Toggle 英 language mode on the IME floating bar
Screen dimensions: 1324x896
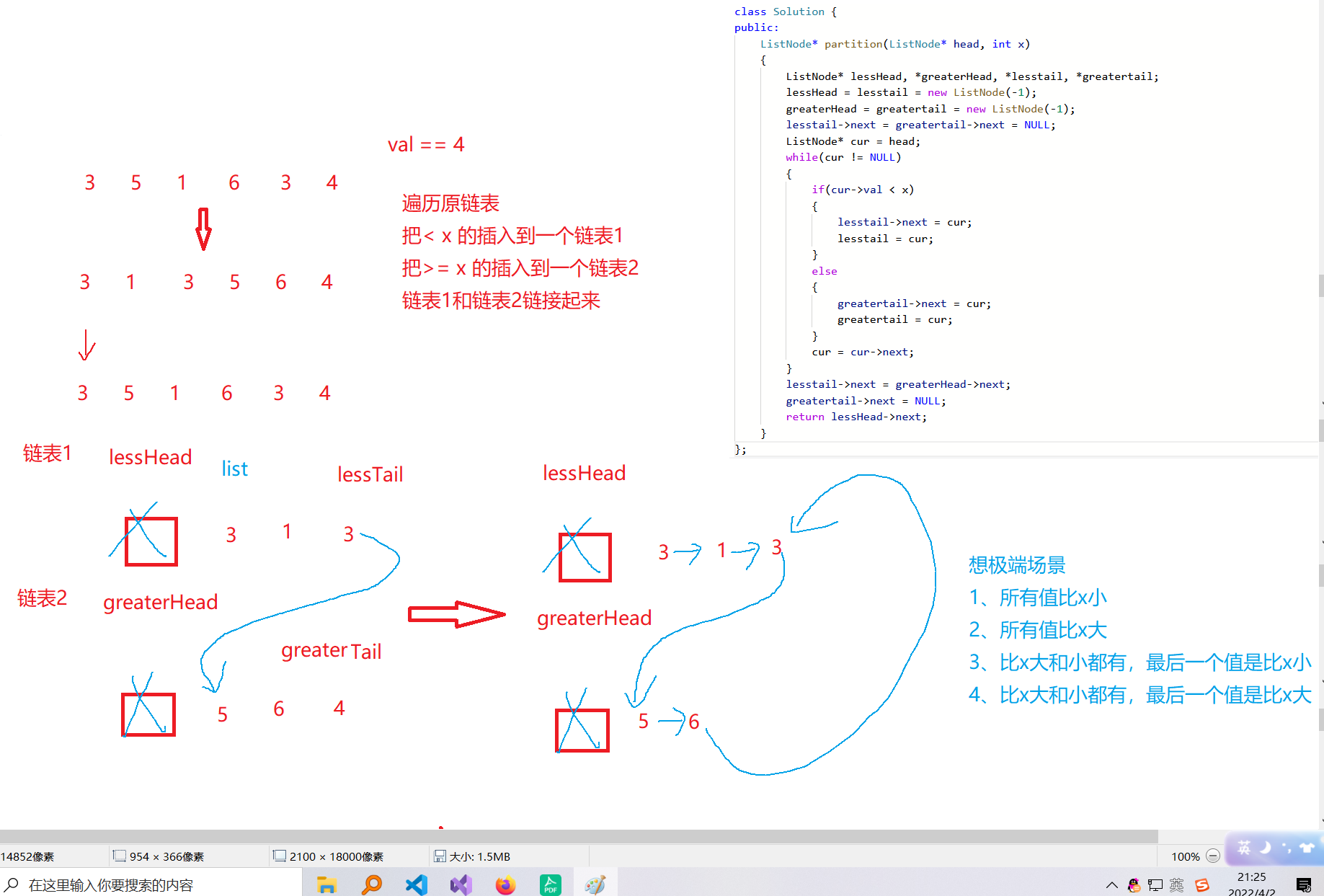tap(1245, 847)
